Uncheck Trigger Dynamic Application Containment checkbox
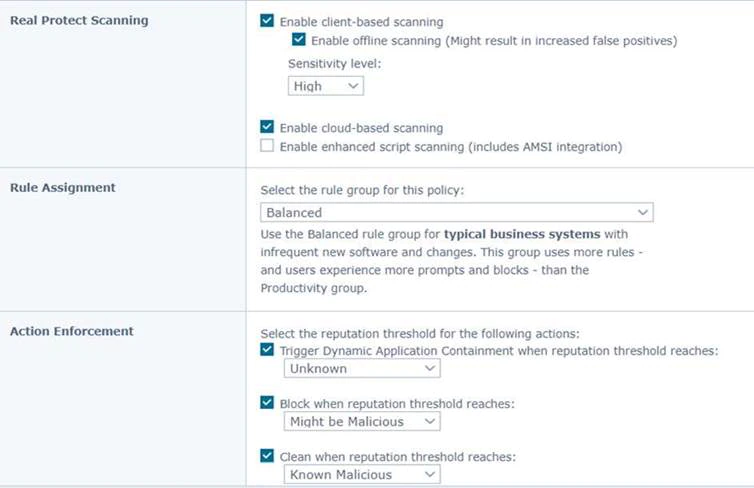The height and width of the screenshot is (488, 754). pos(267,350)
